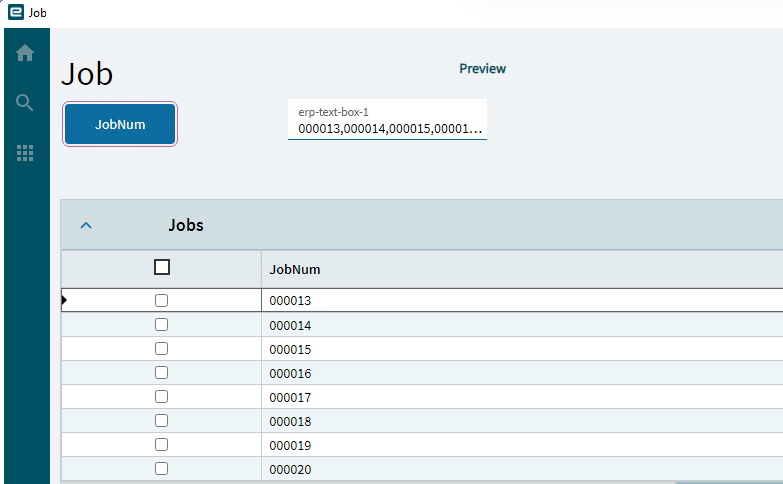Check the box for job 000016
This screenshot has height=484, width=783.
(162, 373)
